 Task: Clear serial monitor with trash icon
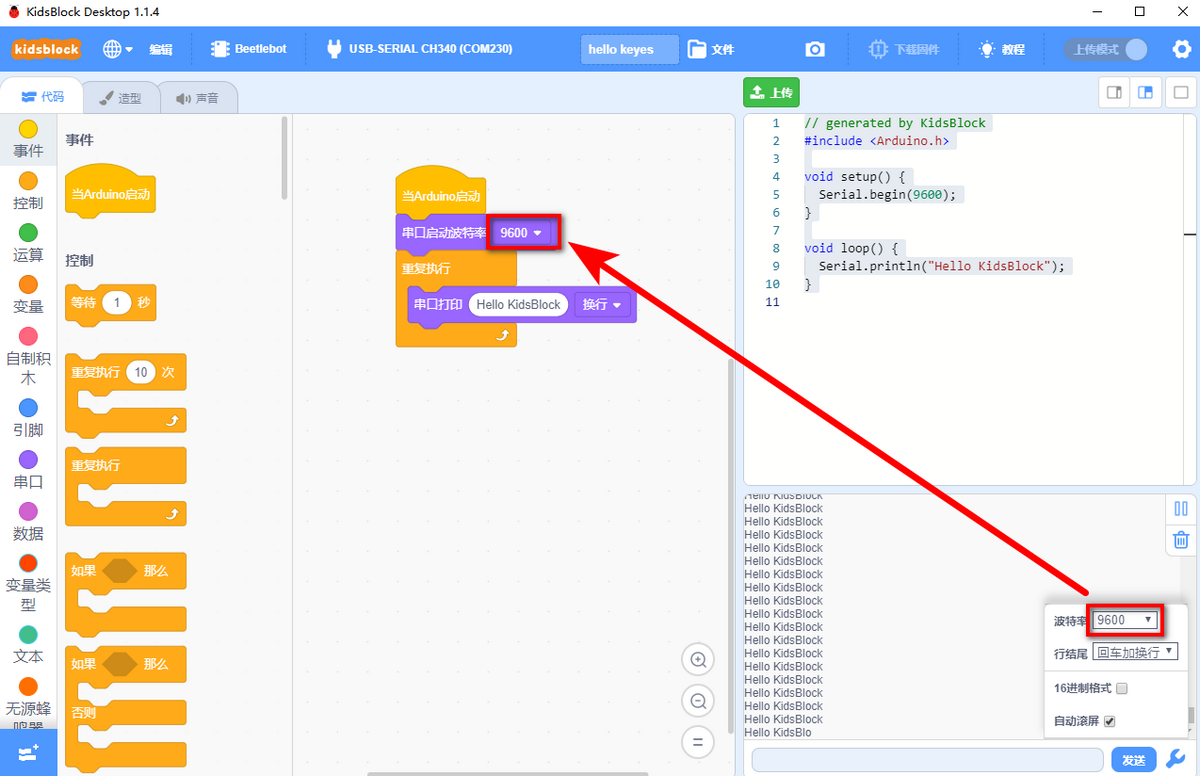click(1181, 540)
